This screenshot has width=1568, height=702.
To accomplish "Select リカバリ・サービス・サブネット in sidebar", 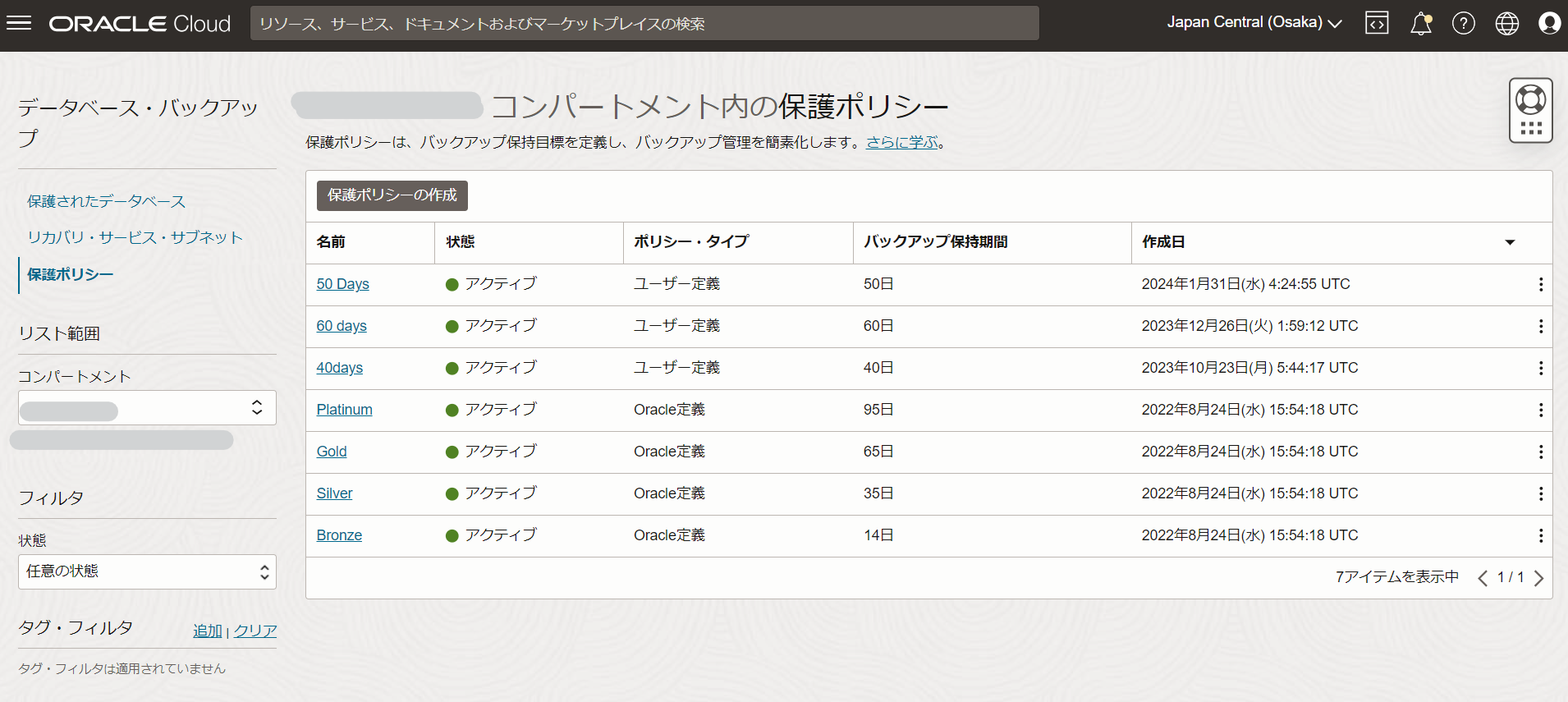I will pyautogui.click(x=135, y=237).
